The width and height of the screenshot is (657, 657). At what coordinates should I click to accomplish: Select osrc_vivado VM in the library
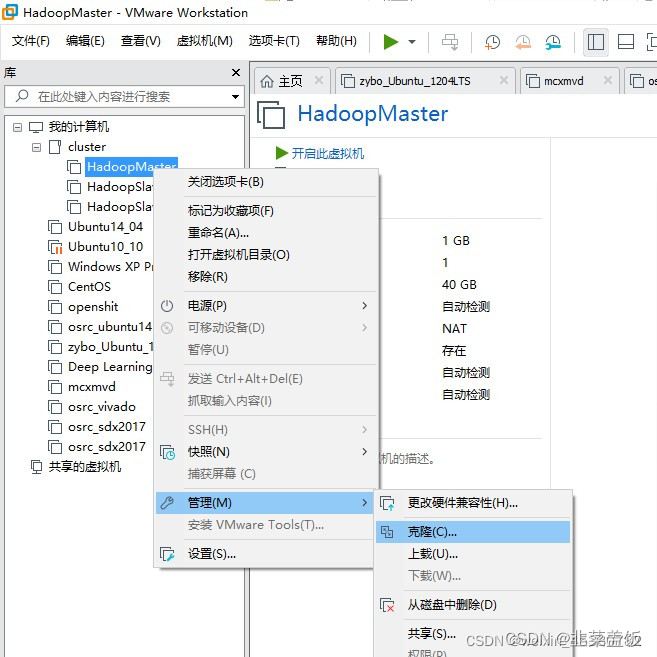102,407
